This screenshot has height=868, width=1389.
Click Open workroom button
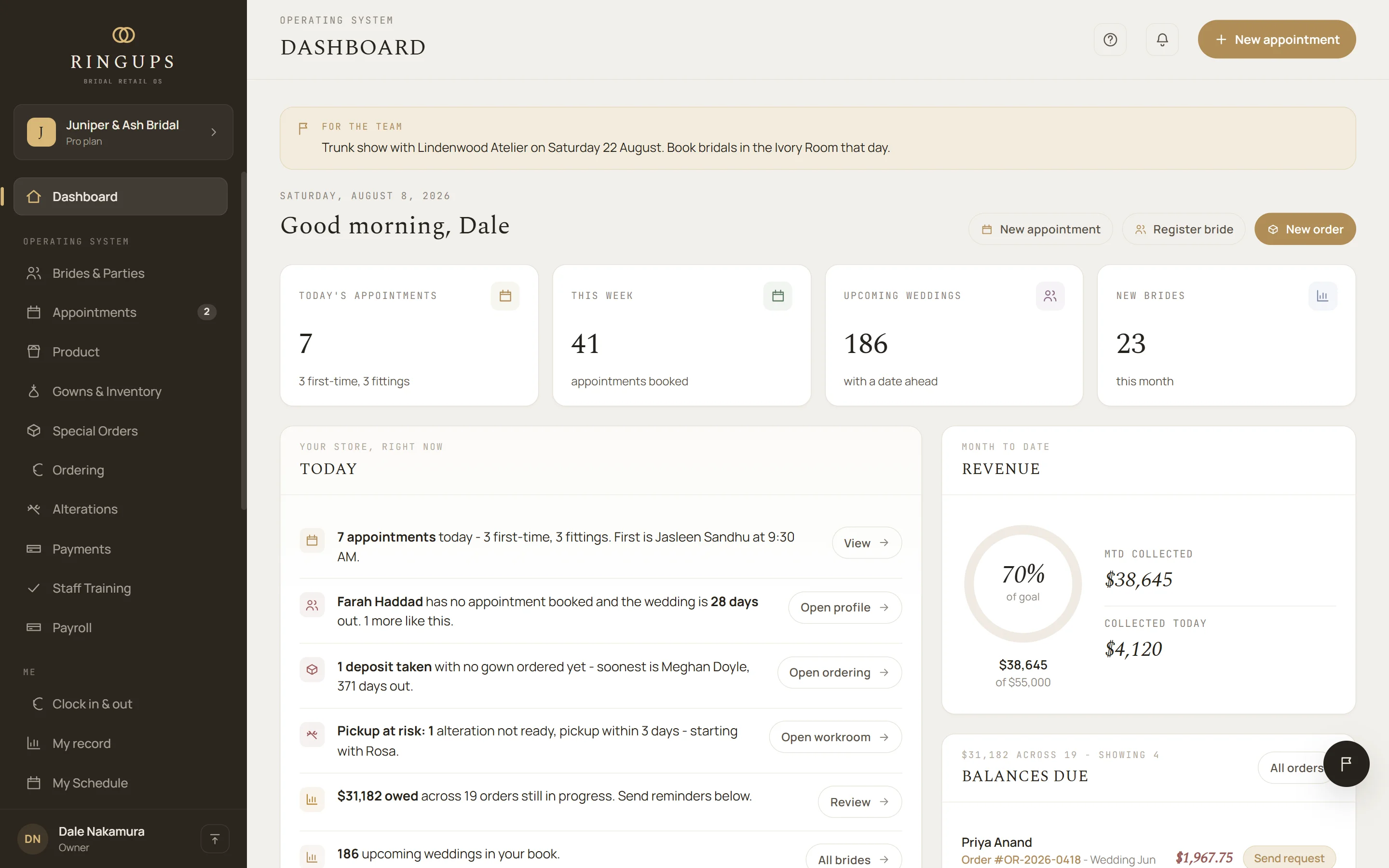835,737
